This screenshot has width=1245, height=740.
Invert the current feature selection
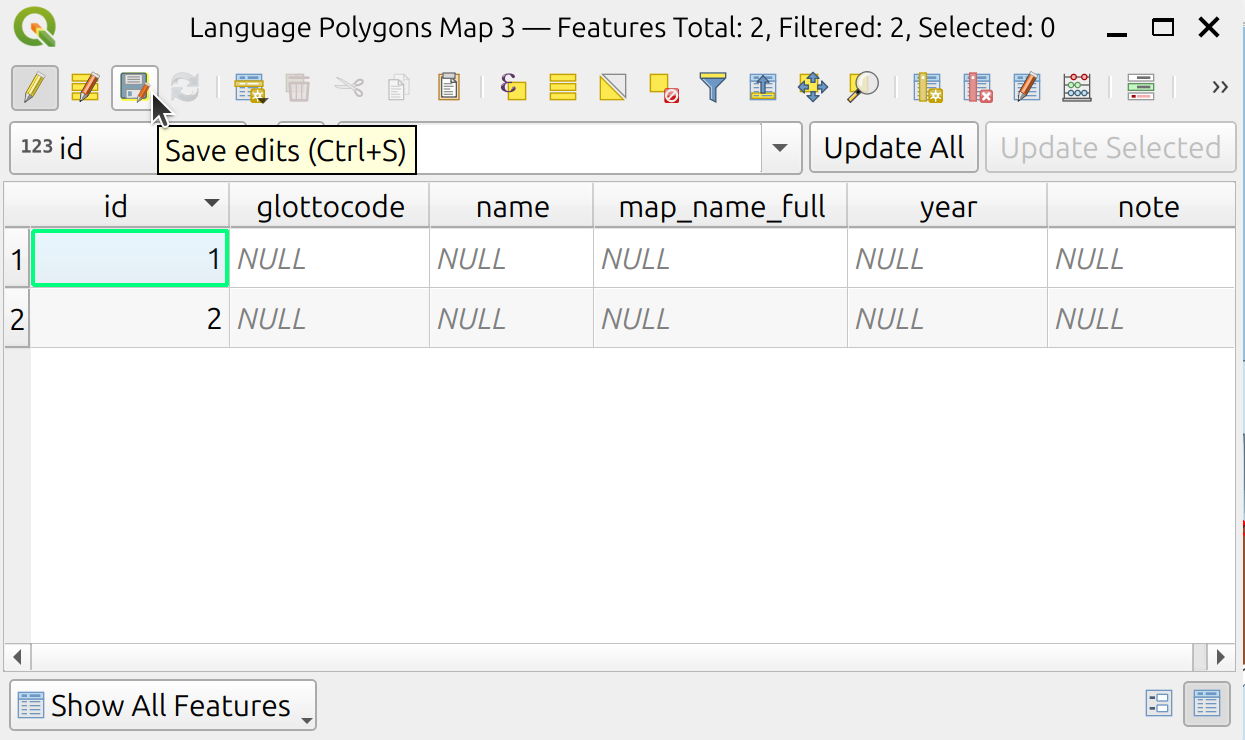click(x=613, y=88)
